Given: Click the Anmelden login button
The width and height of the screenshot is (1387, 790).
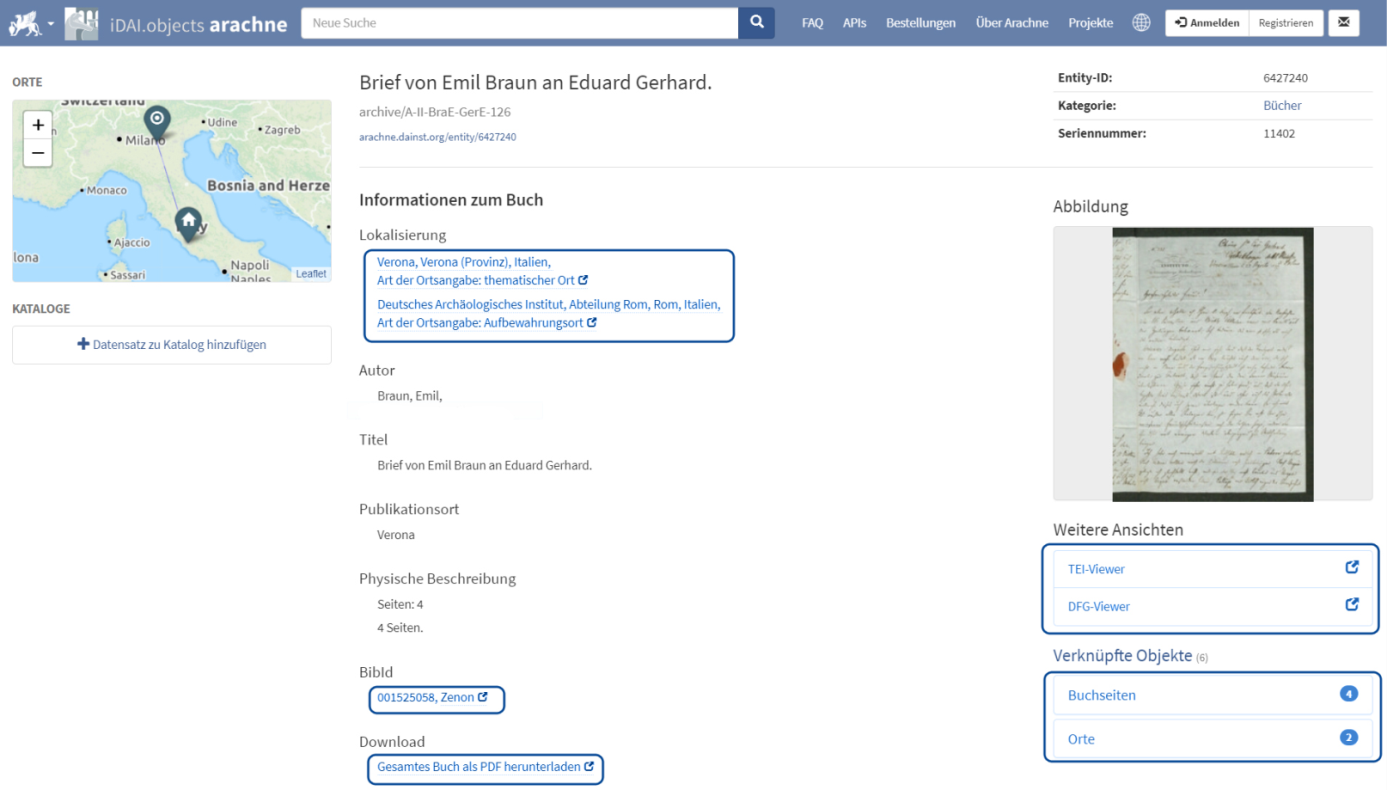Looking at the screenshot, I should tap(1207, 22).
